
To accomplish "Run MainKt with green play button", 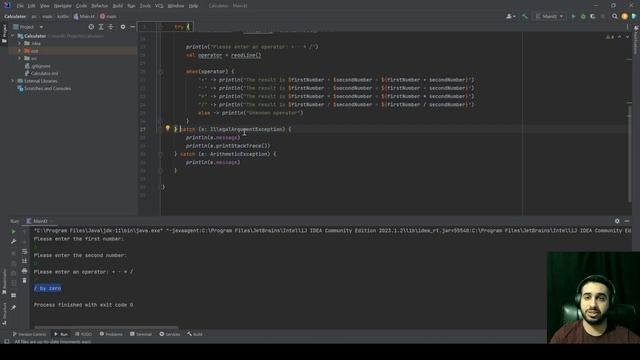I will (573, 16).
